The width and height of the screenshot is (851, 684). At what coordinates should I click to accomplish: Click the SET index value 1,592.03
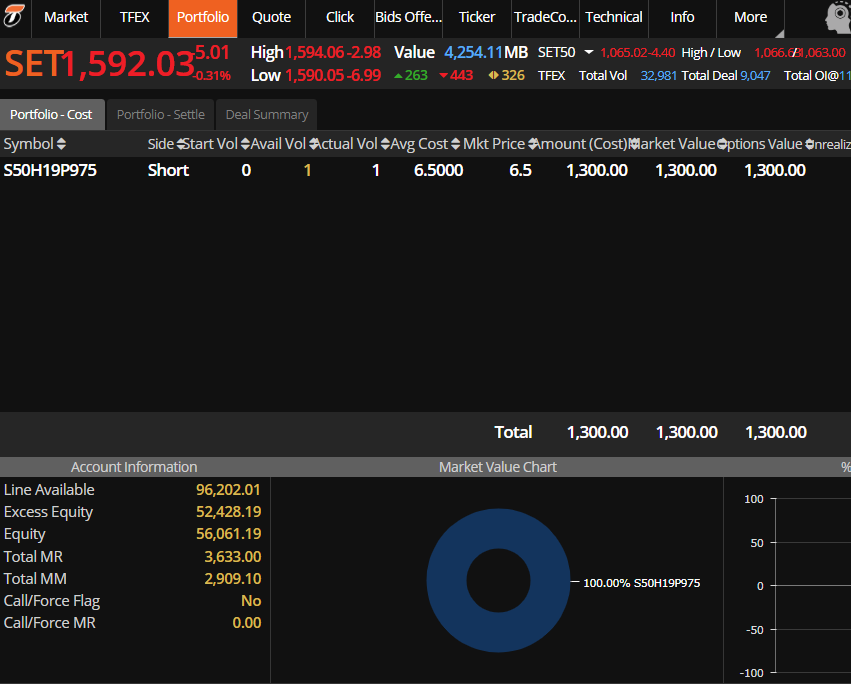[127, 64]
